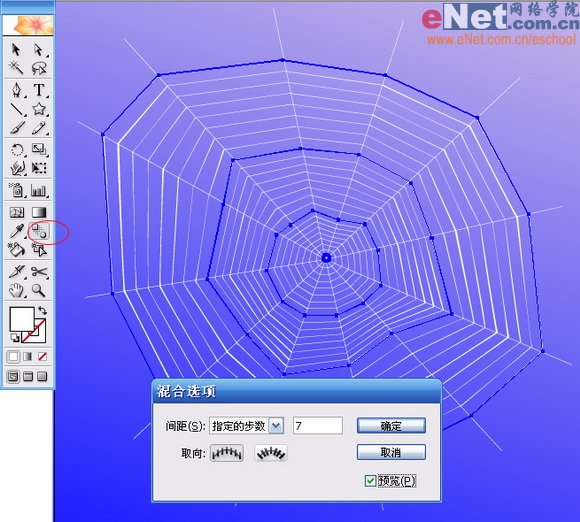Select the Scale tool
The image size is (580, 522).
click(x=39, y=150)
